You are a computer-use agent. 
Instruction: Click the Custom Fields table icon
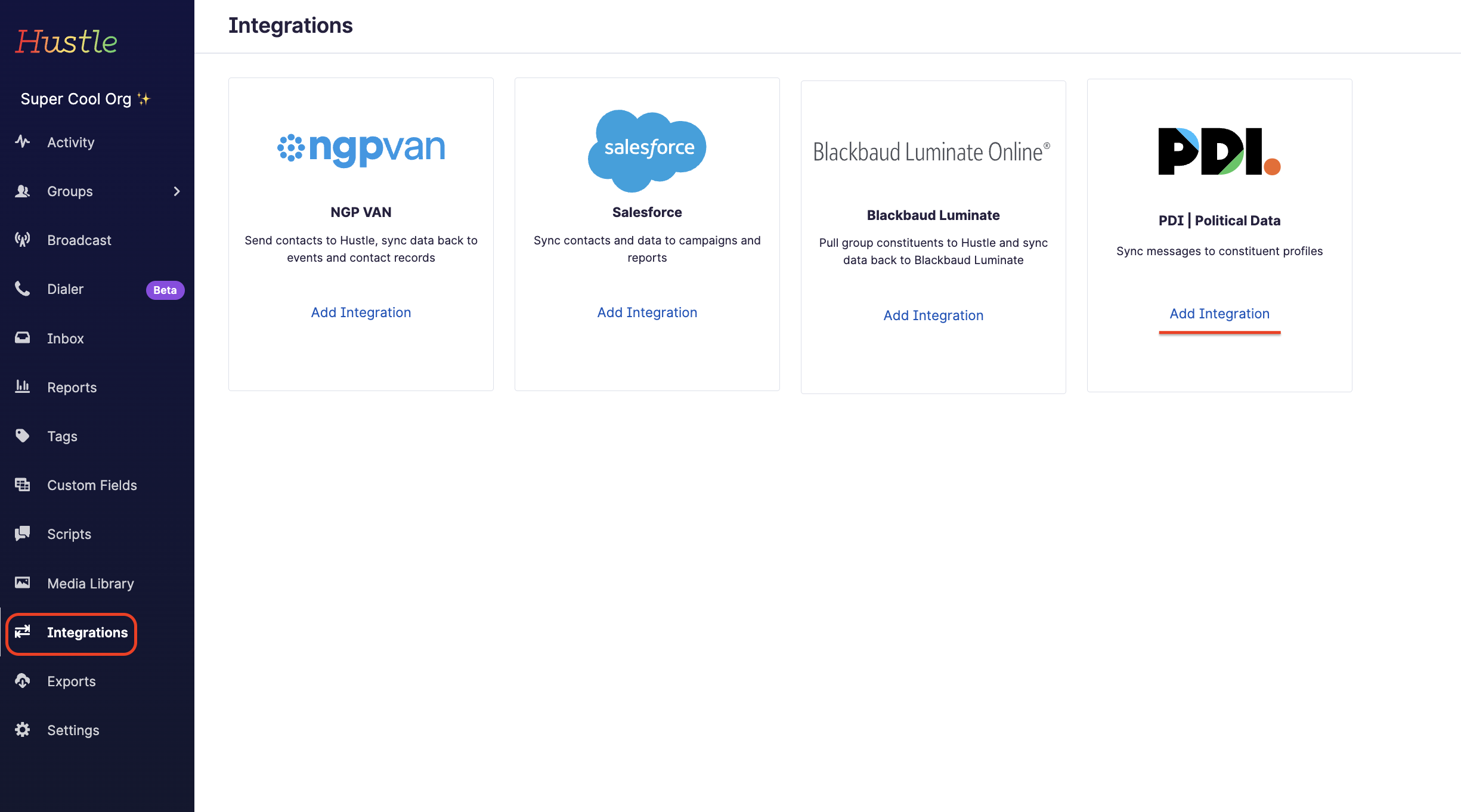pyautogui.click(x=23, y=485)
